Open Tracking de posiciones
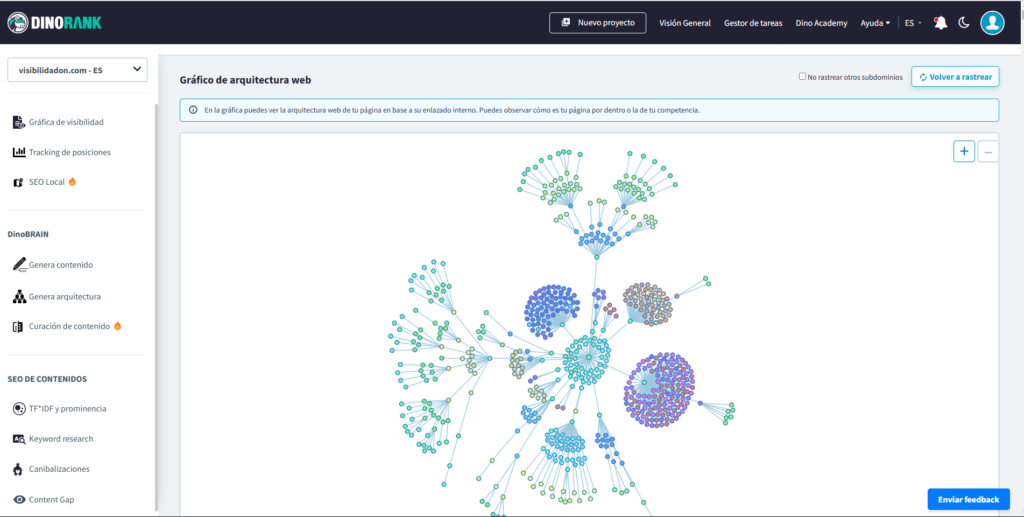Screen dimensions: 1024x517 click(69, 152)
